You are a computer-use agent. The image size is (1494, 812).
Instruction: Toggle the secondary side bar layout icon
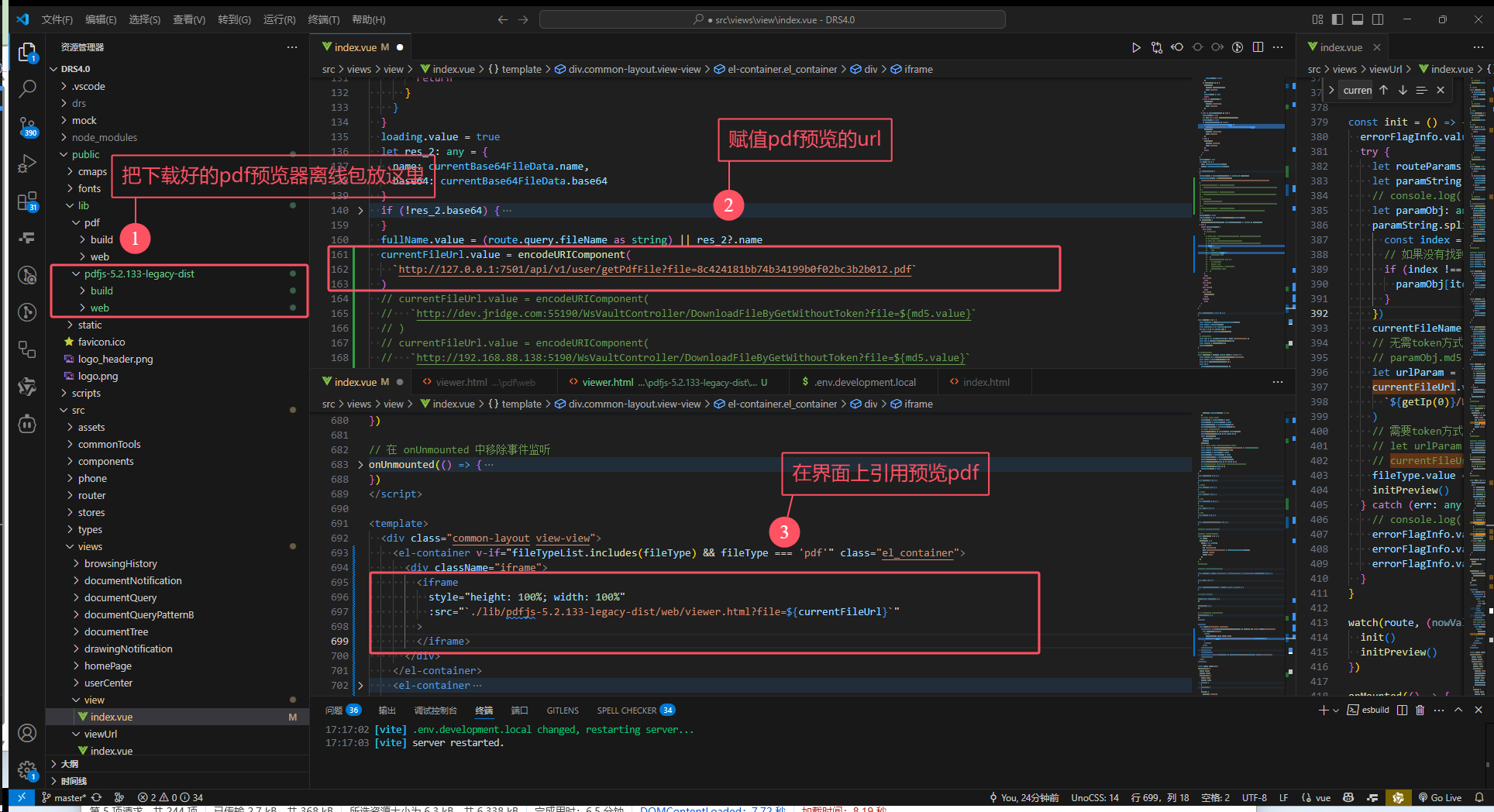(x=1378, y=19)
